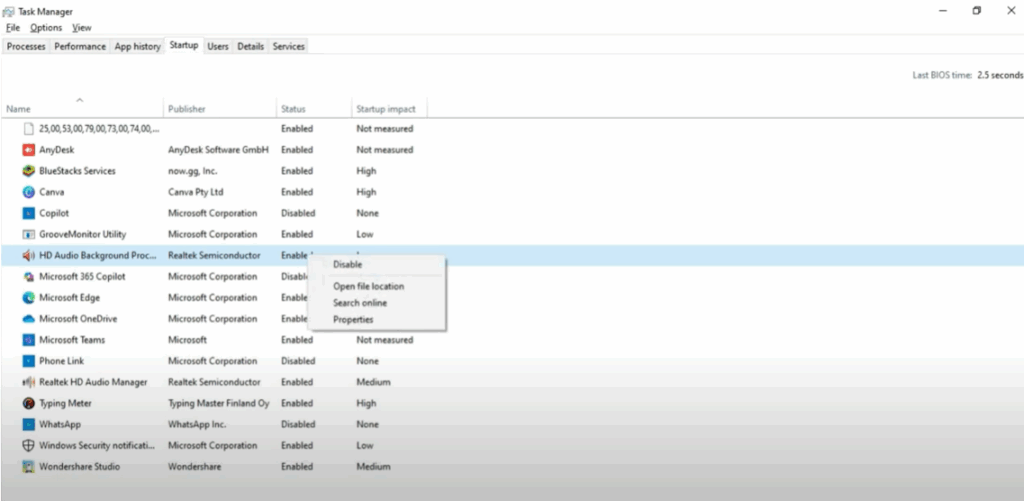This screenshot has width=1024, height=501.
Task: Click the HD Audio speaker icon
Action: click(x=28, y=255)
